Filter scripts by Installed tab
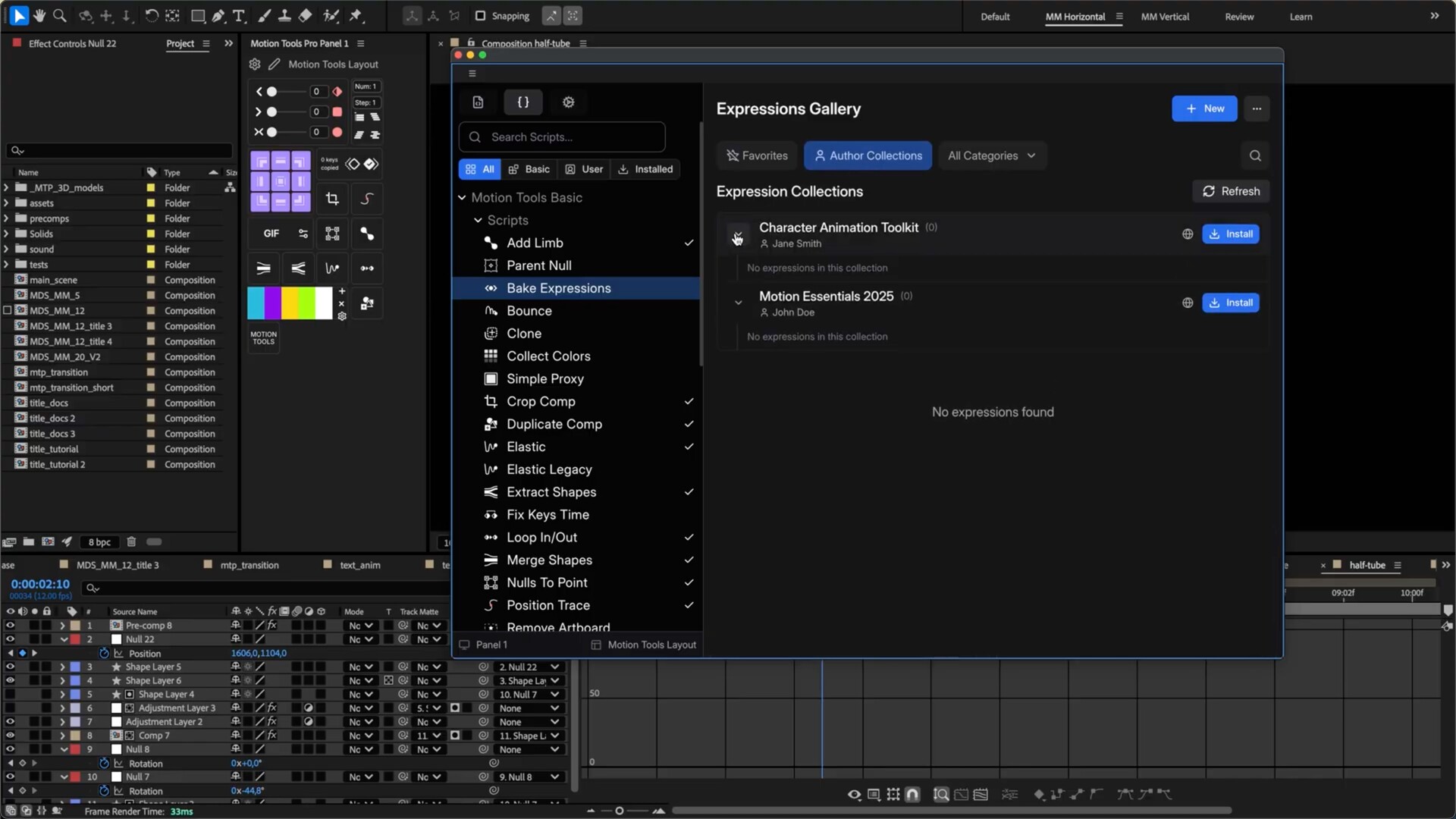 645,169
